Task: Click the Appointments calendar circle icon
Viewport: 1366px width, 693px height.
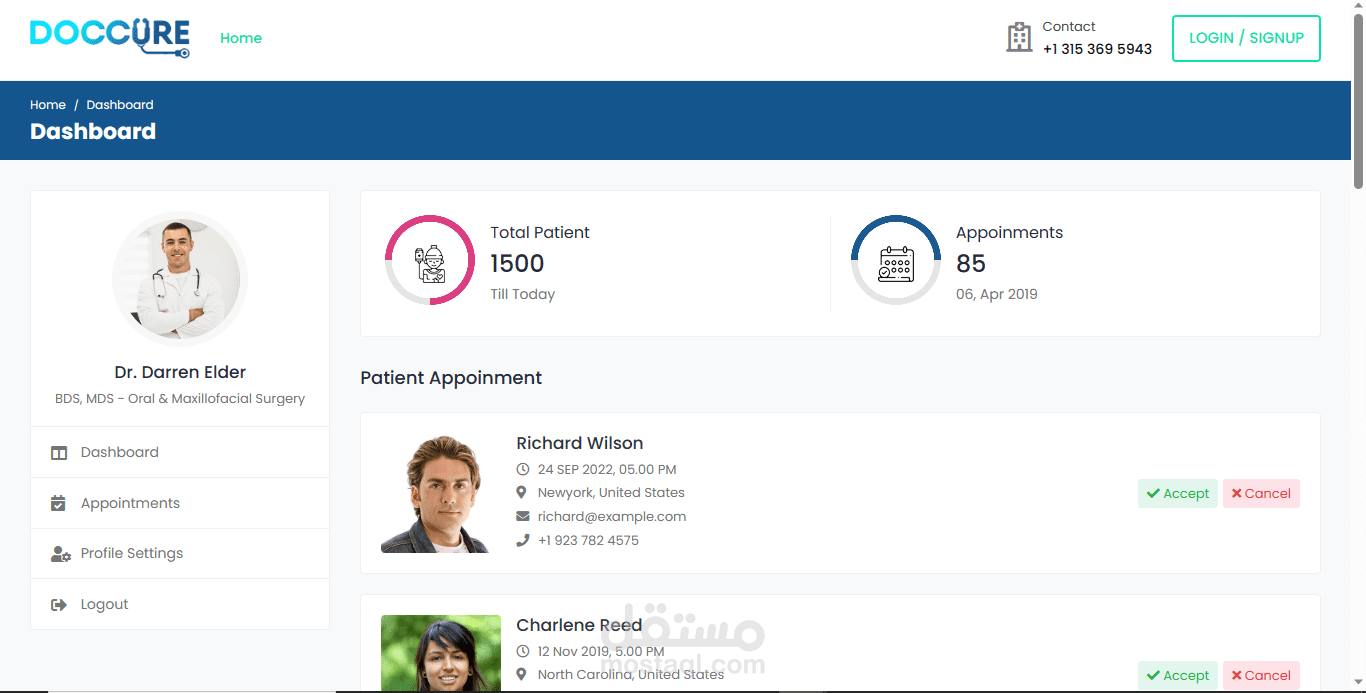Action: (895, 261)
